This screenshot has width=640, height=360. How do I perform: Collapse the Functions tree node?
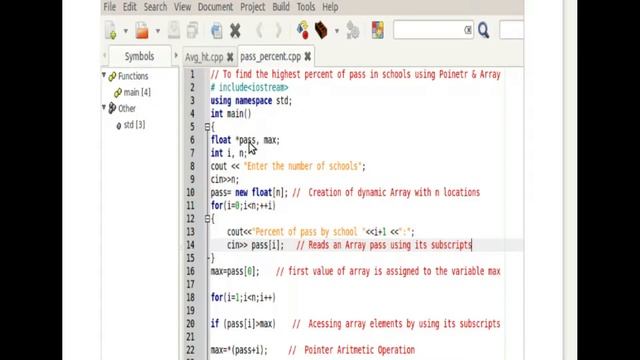pyautogui.click(x=104, y=76)
